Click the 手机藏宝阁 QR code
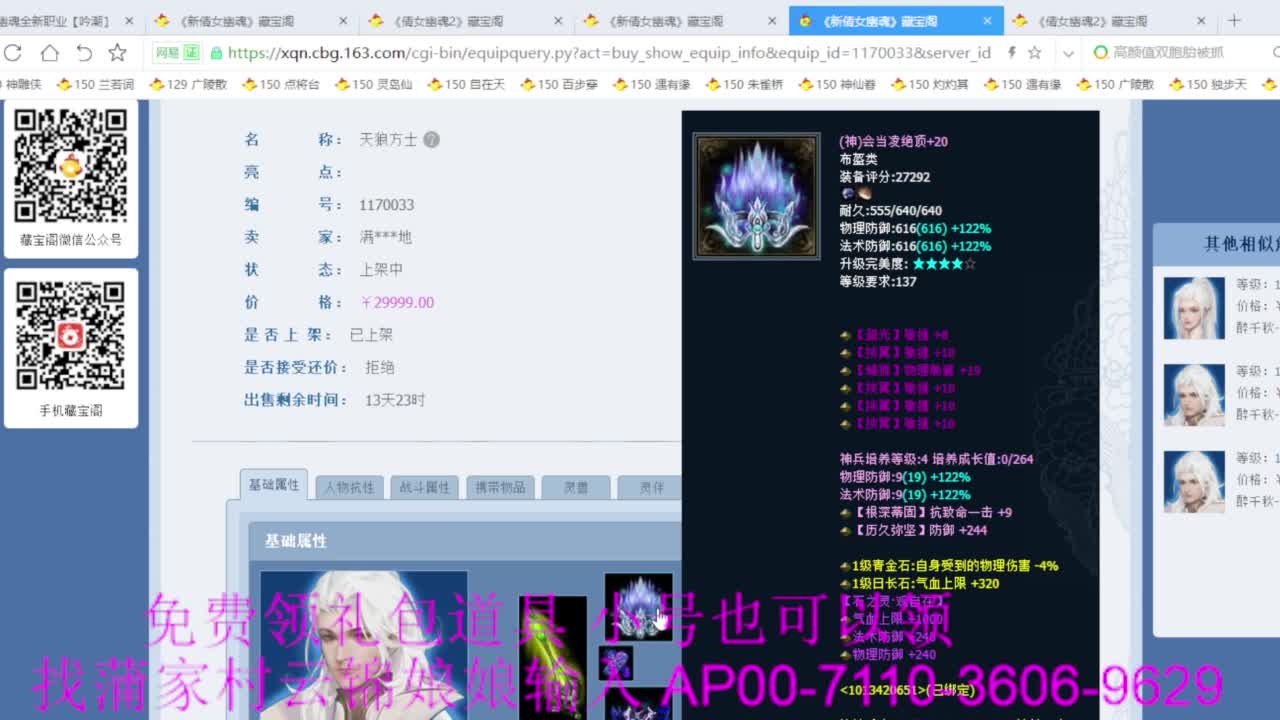1280x720 pixels. [70, 335]
